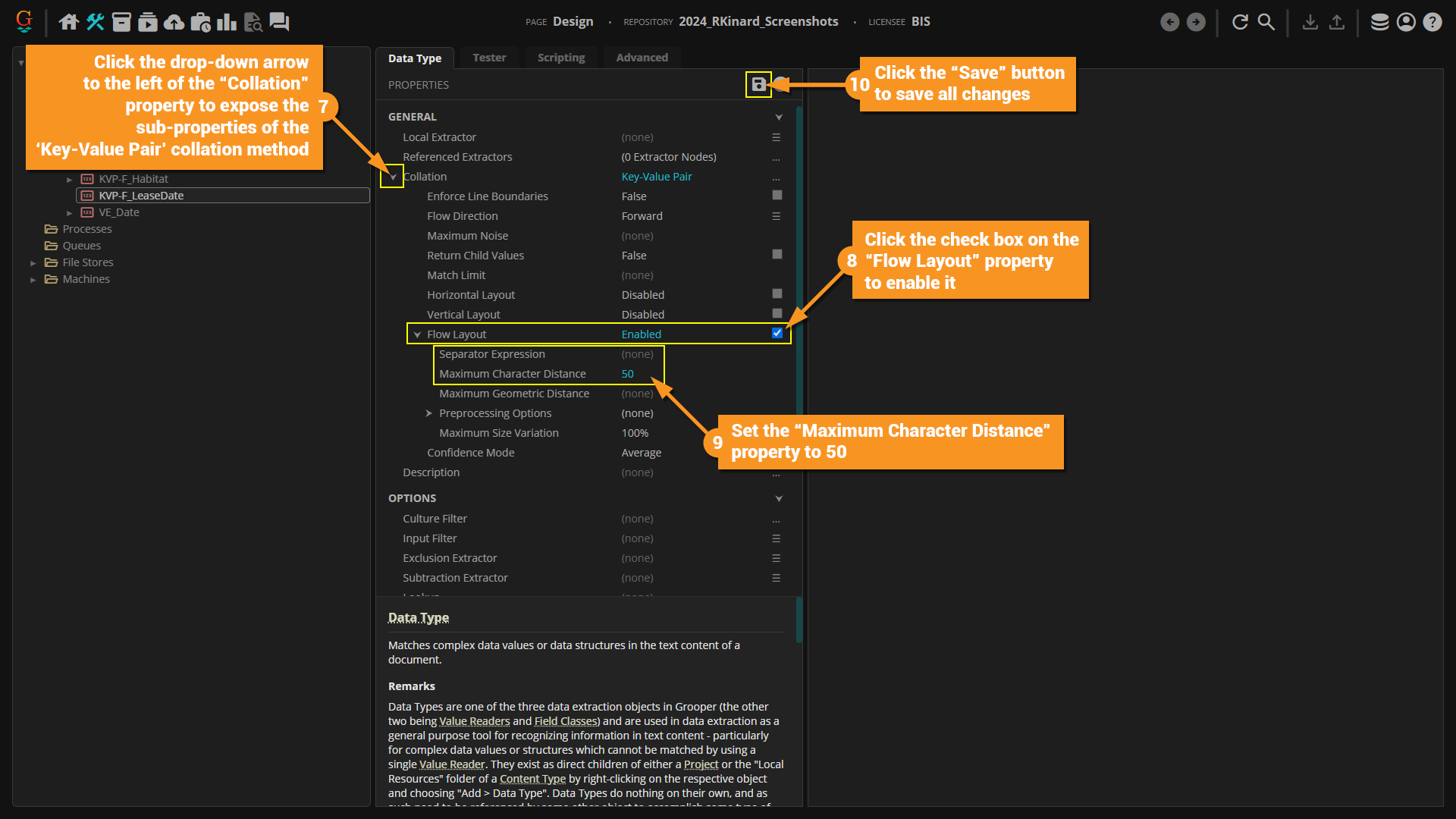Open the cloud upload Imports icon
Screen dimensions: 1456x819
click(x=174, y=22)
